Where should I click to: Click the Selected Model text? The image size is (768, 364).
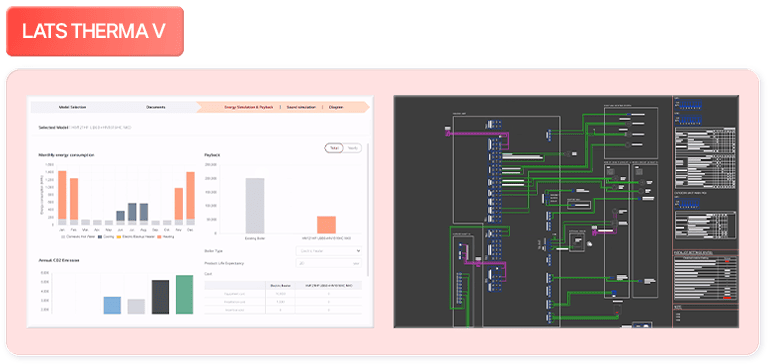[53, 127]
